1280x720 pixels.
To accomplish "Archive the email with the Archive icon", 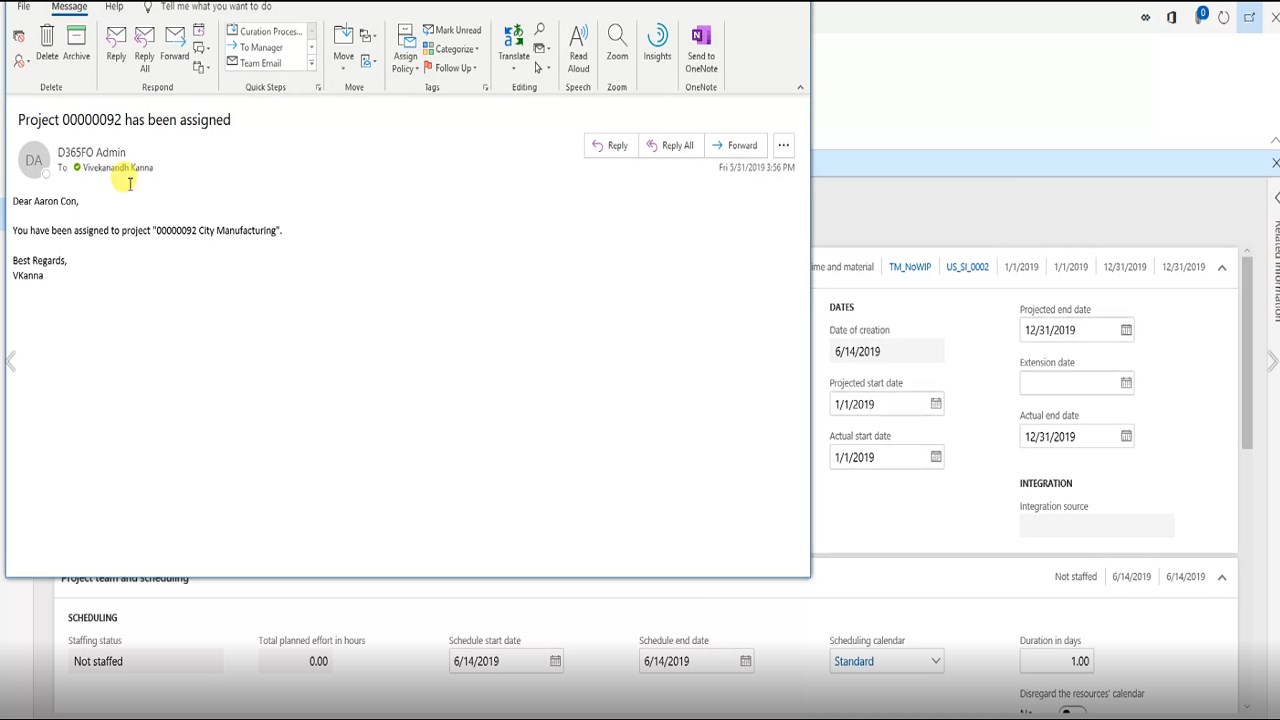I will (76, 44).
